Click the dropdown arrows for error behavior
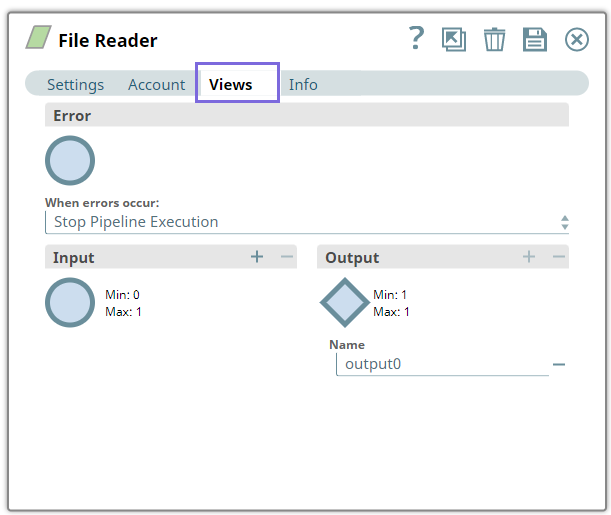Viewport: 611px width, 515px height. [x=564, y=222]
